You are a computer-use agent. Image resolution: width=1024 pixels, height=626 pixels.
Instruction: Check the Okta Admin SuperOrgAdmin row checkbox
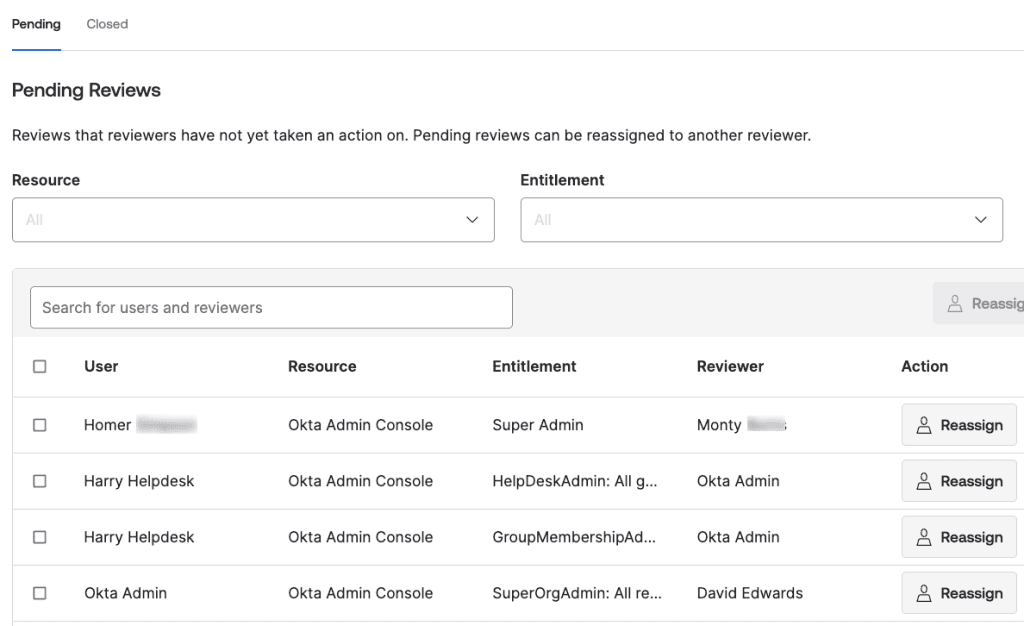40,593
